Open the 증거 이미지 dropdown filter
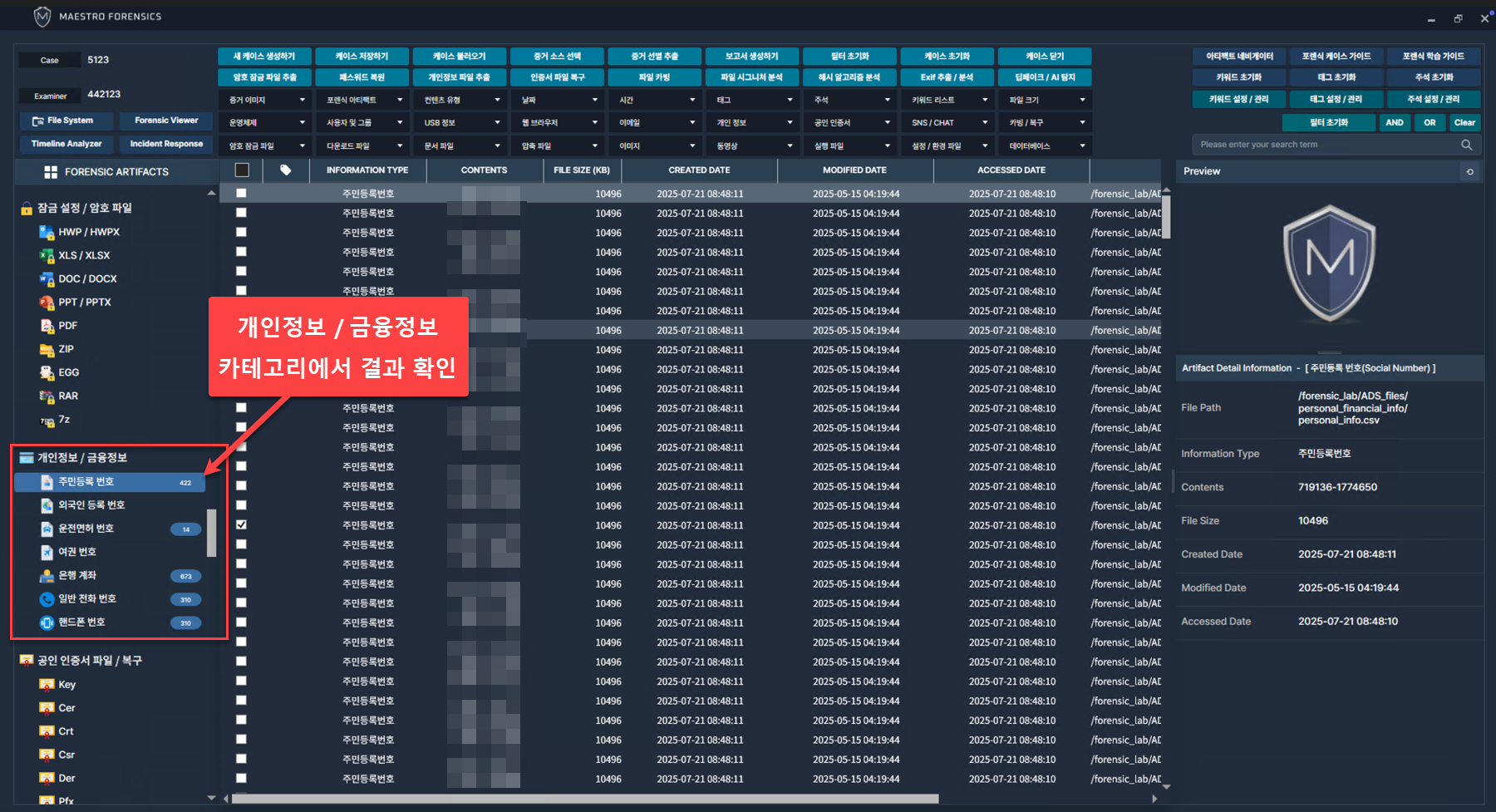The width and height of the screenshot is (1496, 812). coord(266,100)
